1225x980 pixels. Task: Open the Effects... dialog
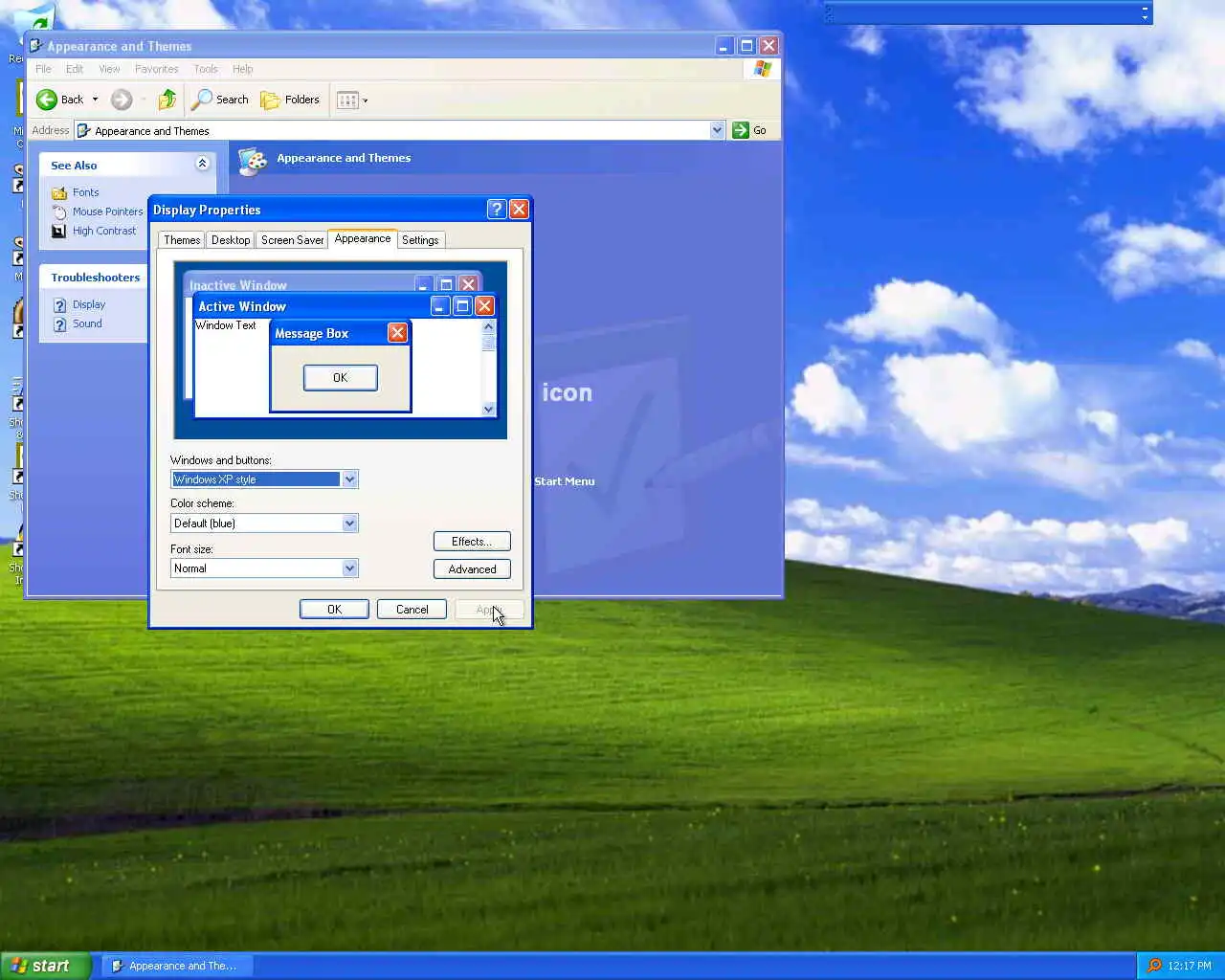click(x=472, y=542)
